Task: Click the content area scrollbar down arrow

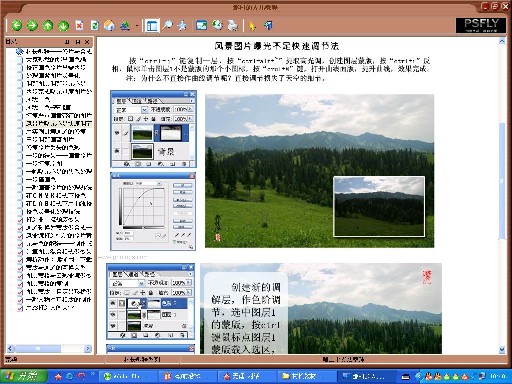Action: (502, 350)
